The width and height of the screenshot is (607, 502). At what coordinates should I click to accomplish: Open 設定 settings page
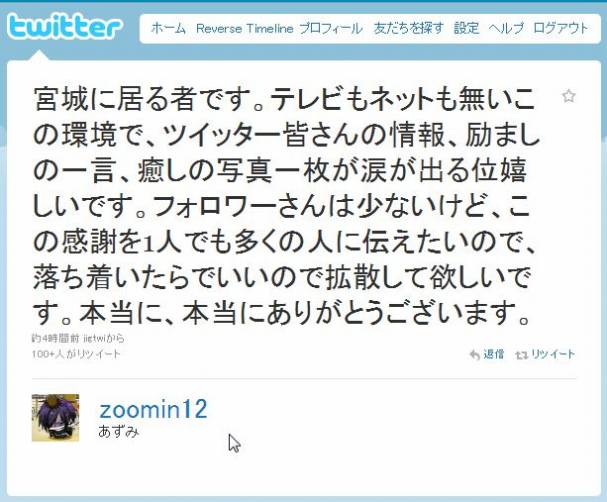pos(466,28)
